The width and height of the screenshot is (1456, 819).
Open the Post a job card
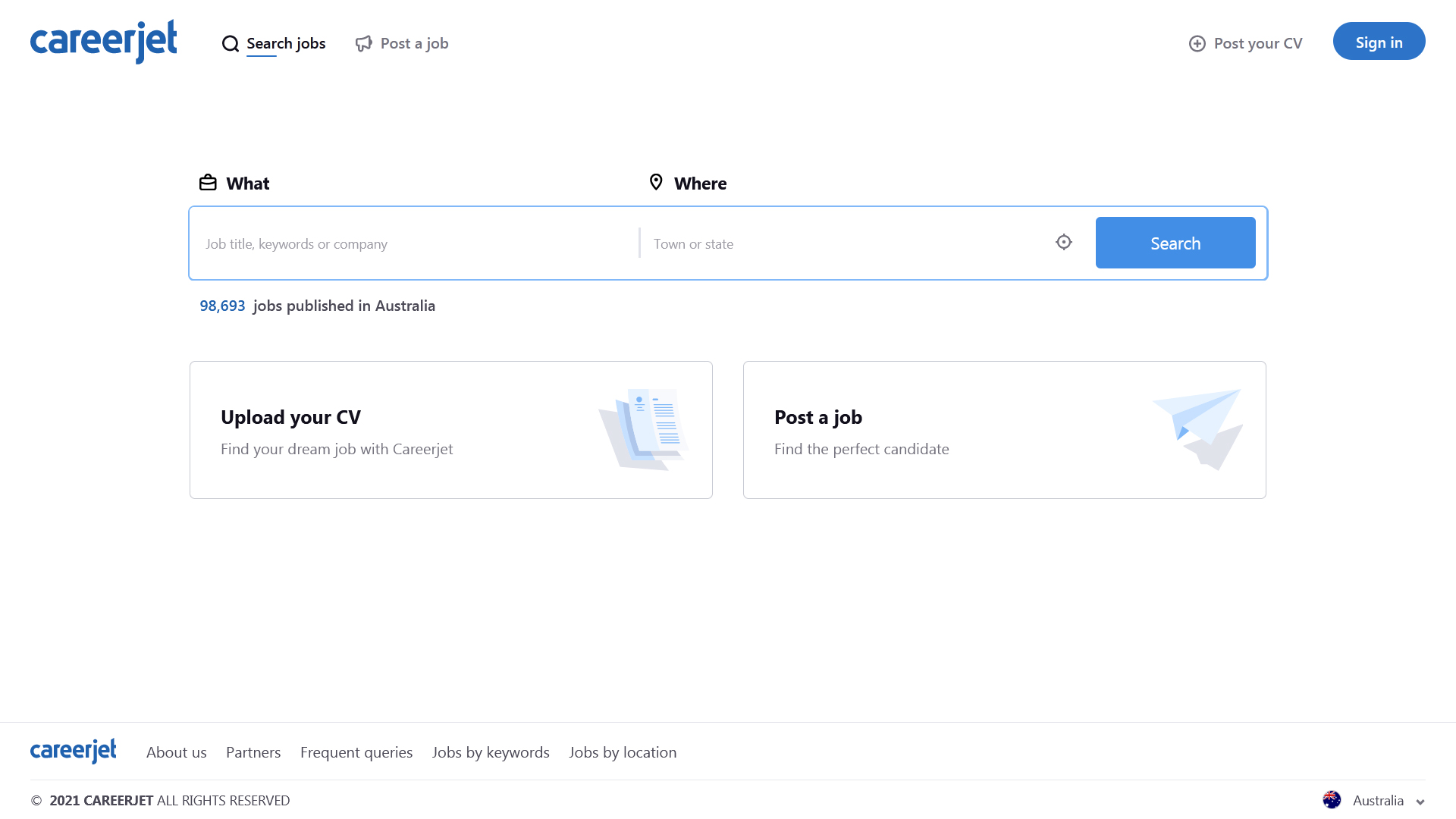[x=1004, y=429]
